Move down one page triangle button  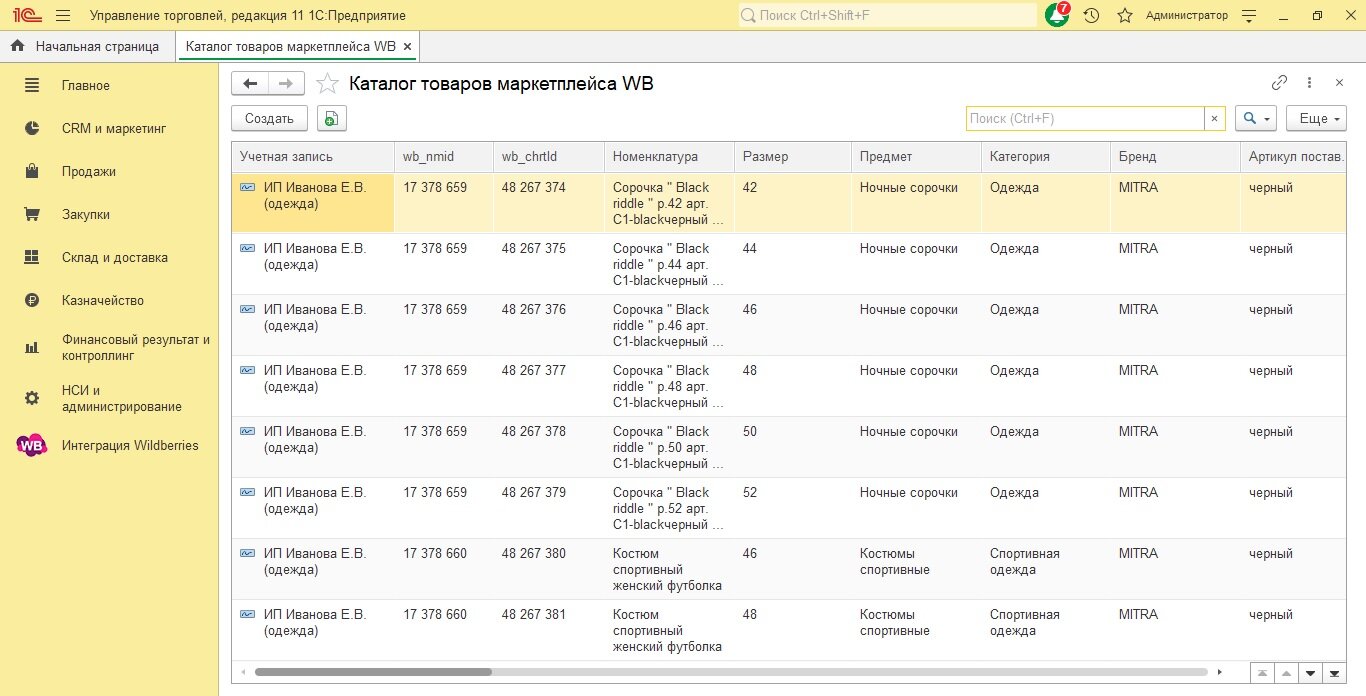(1310, 673)
